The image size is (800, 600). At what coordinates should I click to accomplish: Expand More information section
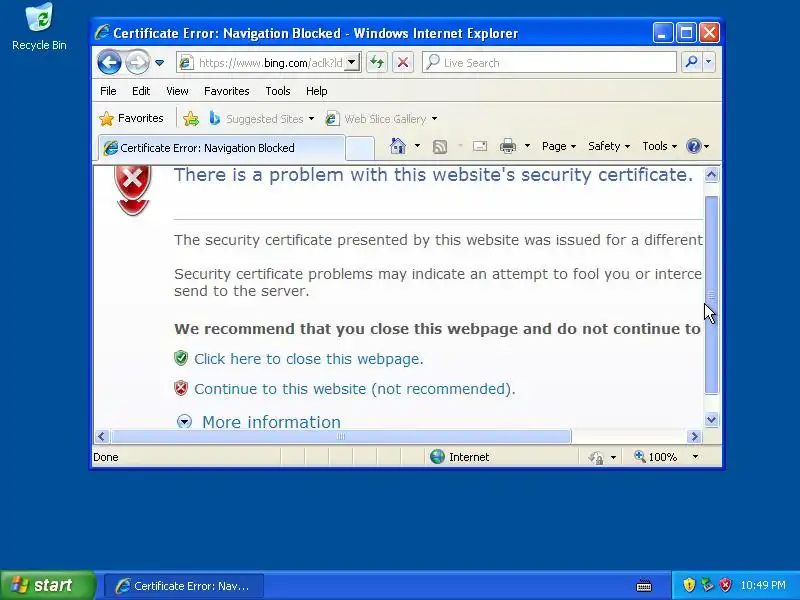click(x=271, y=422)
